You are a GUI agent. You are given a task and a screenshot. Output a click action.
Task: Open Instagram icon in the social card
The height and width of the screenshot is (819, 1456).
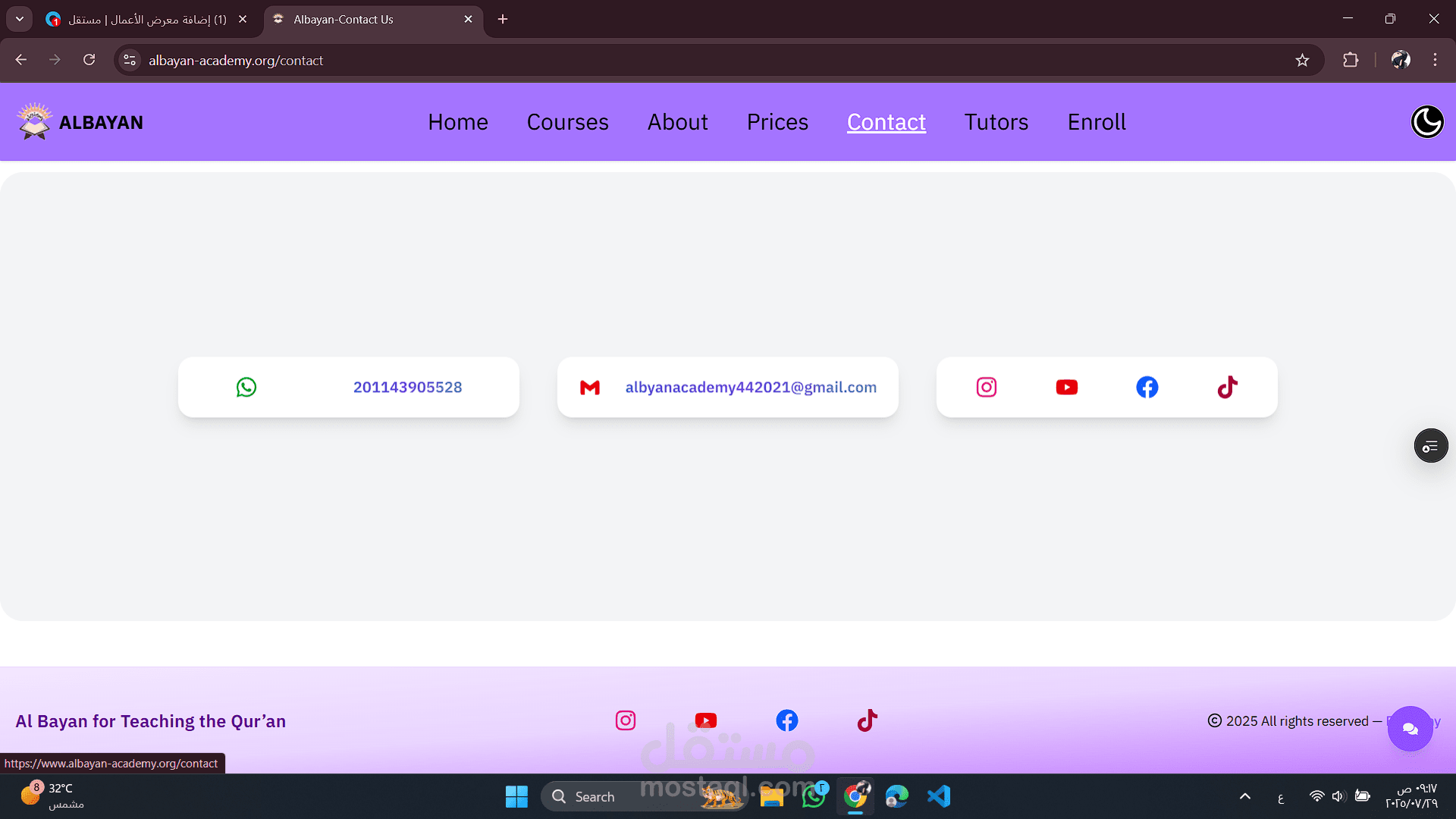coord(986,388)
